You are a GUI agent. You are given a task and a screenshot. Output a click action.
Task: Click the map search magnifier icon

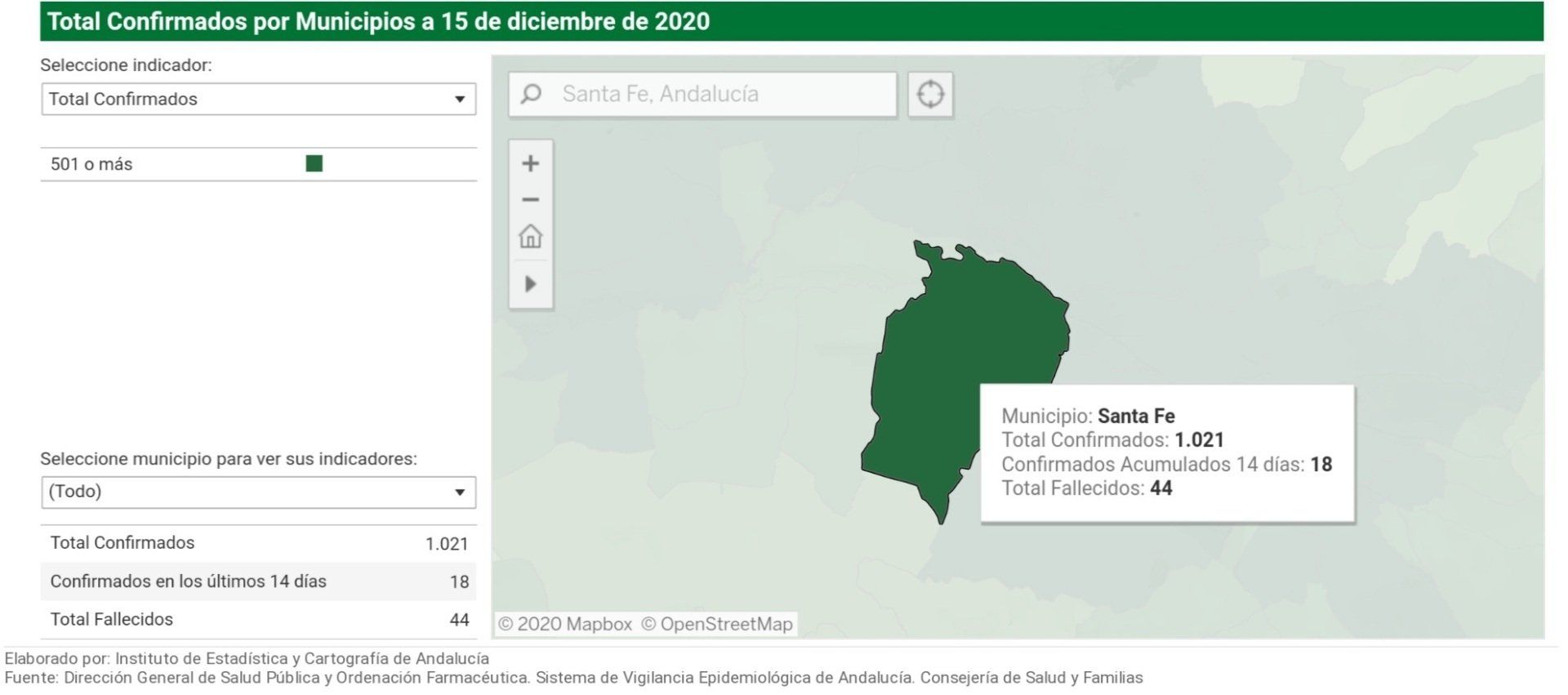[531, 95]
